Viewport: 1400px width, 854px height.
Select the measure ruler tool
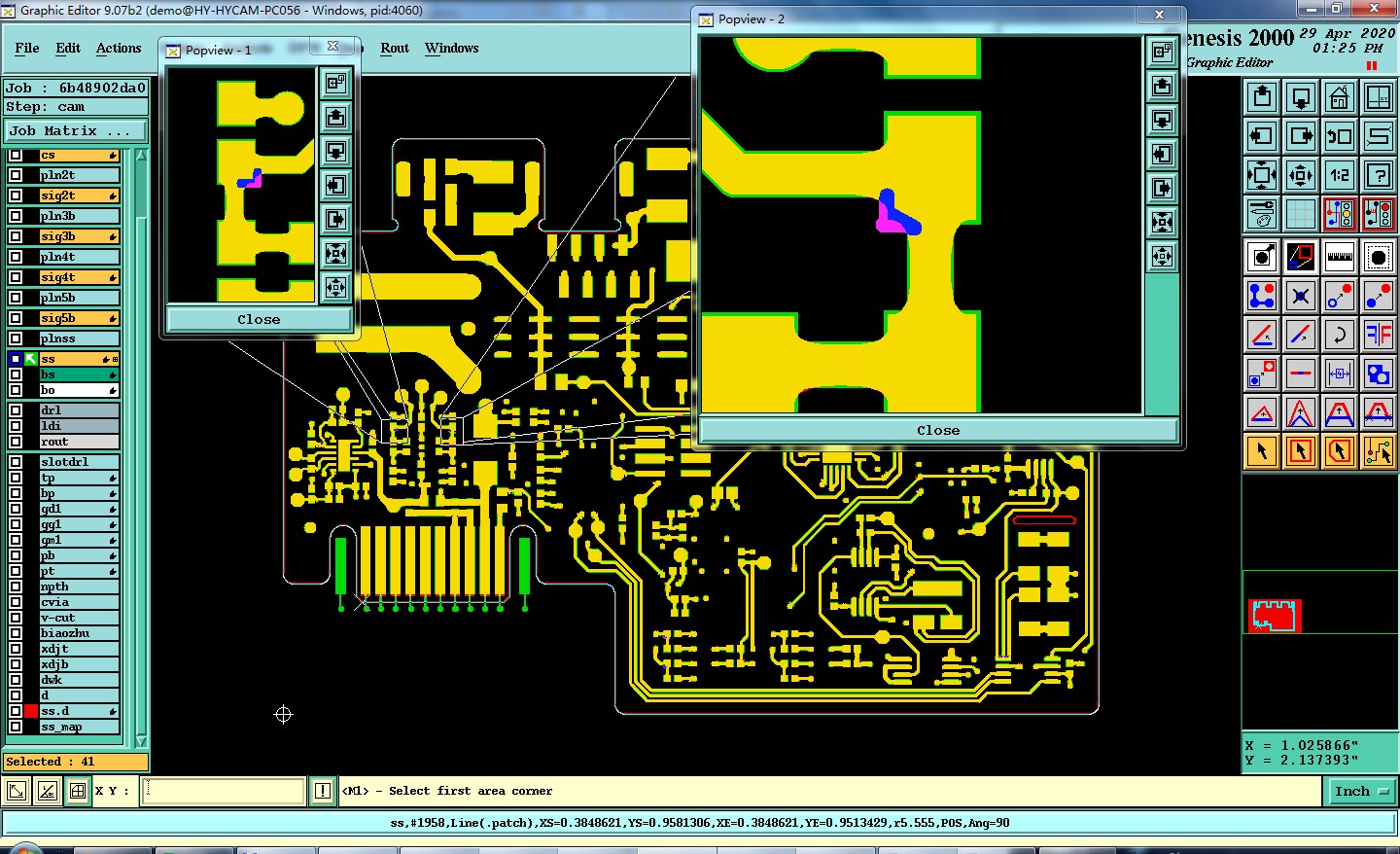[x=1340, y=258]
